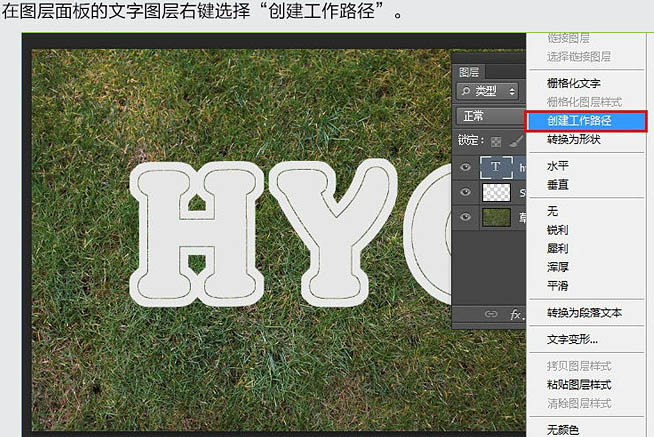Open the 正常 blend mode dropdown
The height and width of the screenshot is (437, 654).
[491, 116]
